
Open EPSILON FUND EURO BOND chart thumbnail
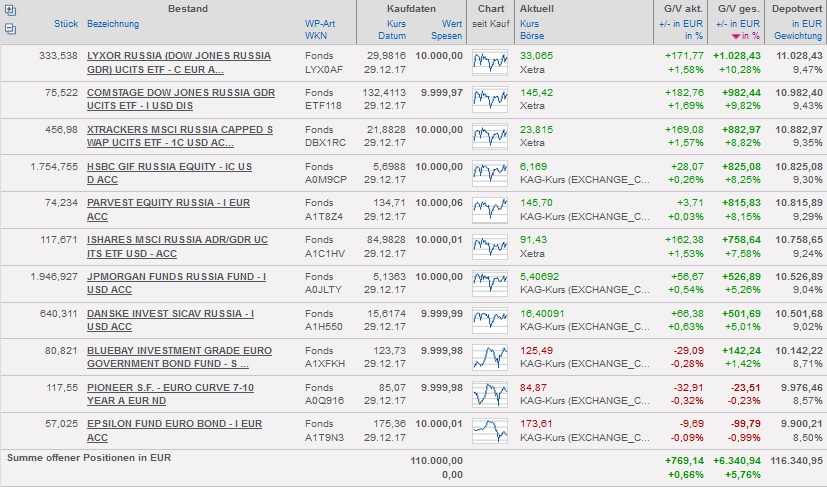pos(490,431)
